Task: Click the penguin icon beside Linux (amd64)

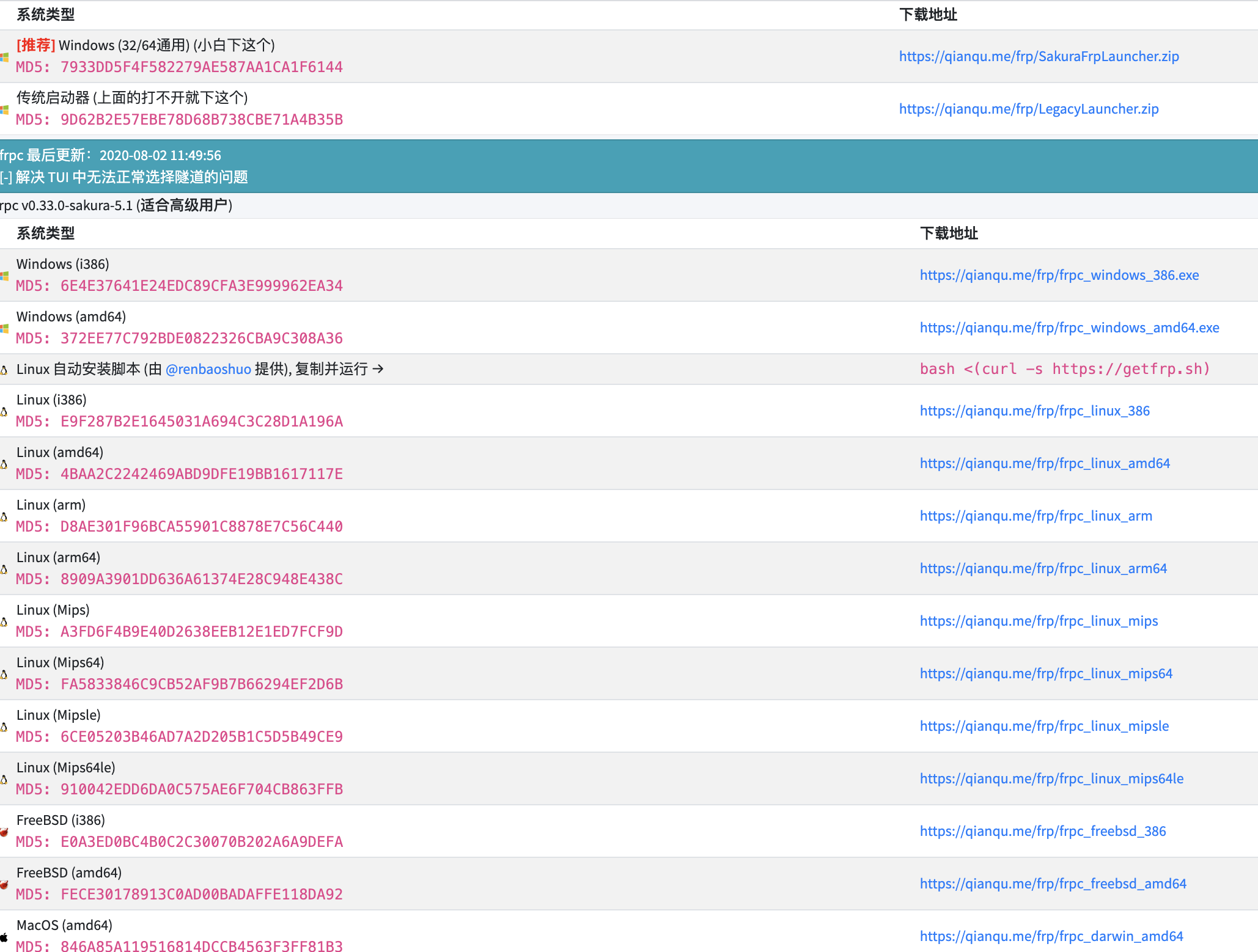Action: 4,464
